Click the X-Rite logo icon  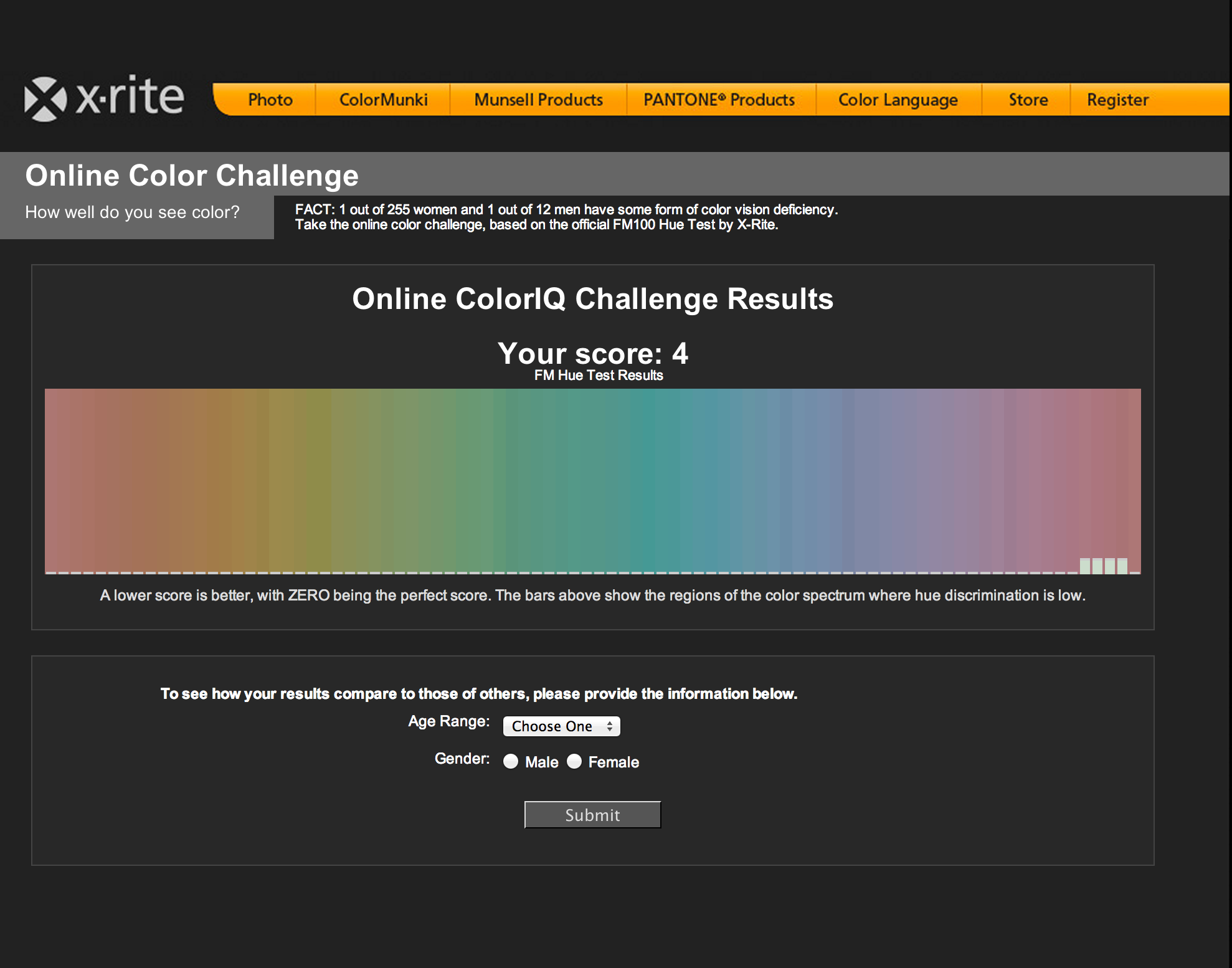click(45, 99)
